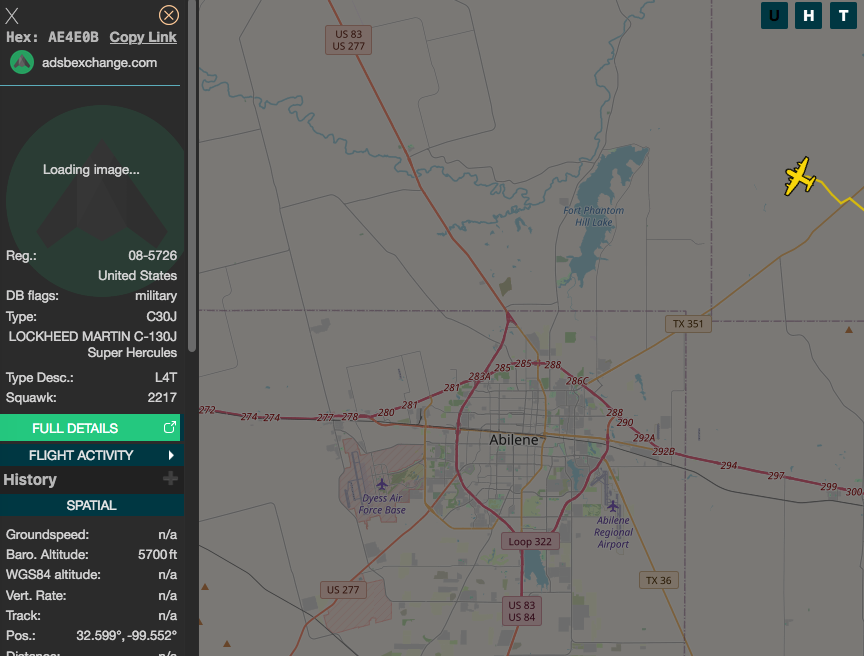
Task: Expand History with the plus icon
Action: pos(170,479)
